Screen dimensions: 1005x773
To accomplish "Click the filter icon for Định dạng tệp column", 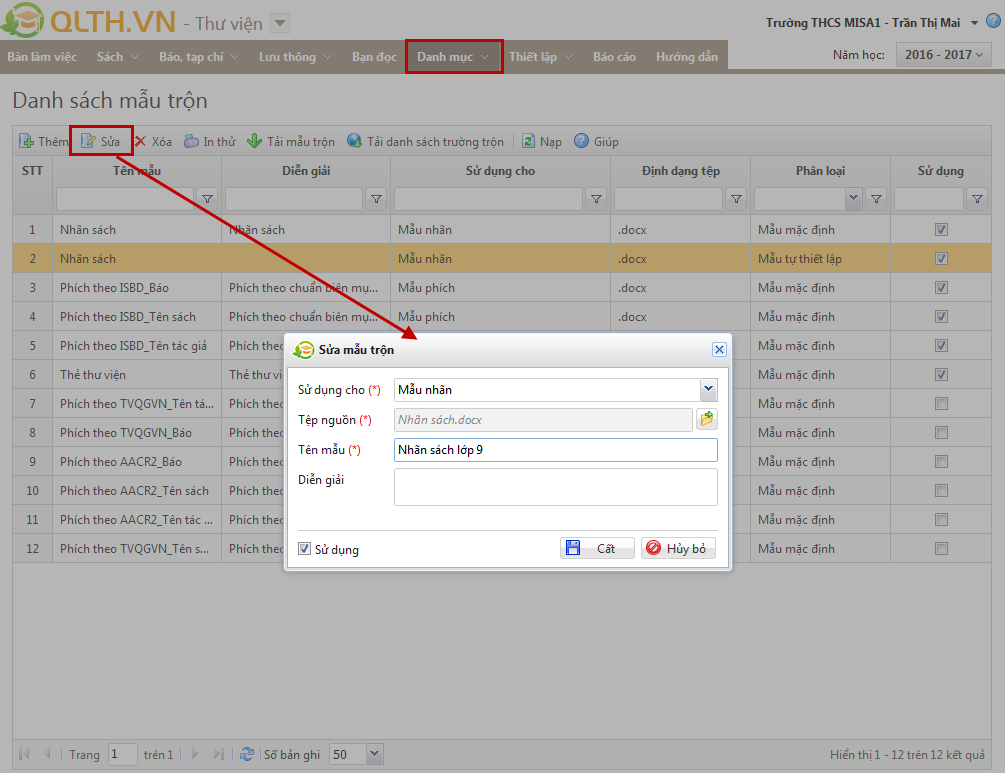I will (x=737, y=199).
